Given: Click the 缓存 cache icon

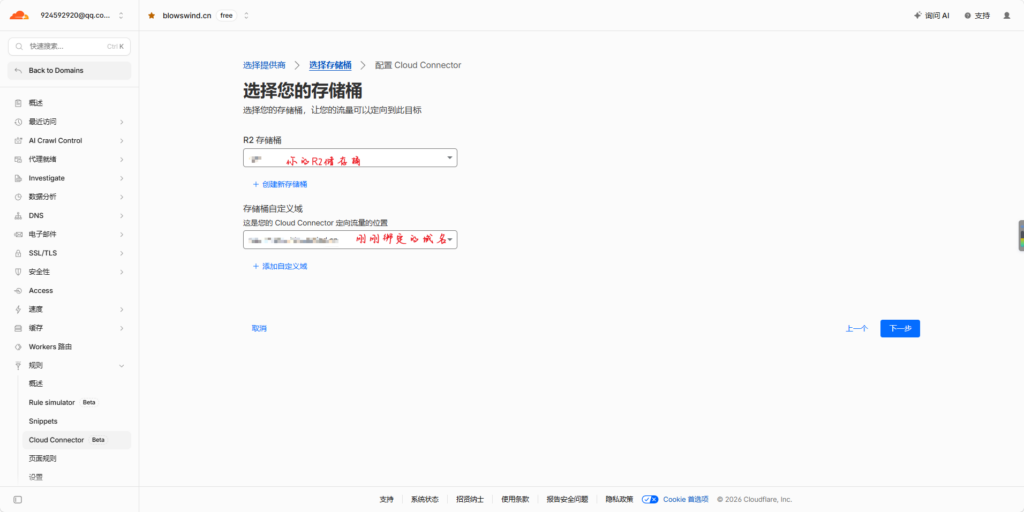Looking at the screenshot, I should click(x=18, y=328).
